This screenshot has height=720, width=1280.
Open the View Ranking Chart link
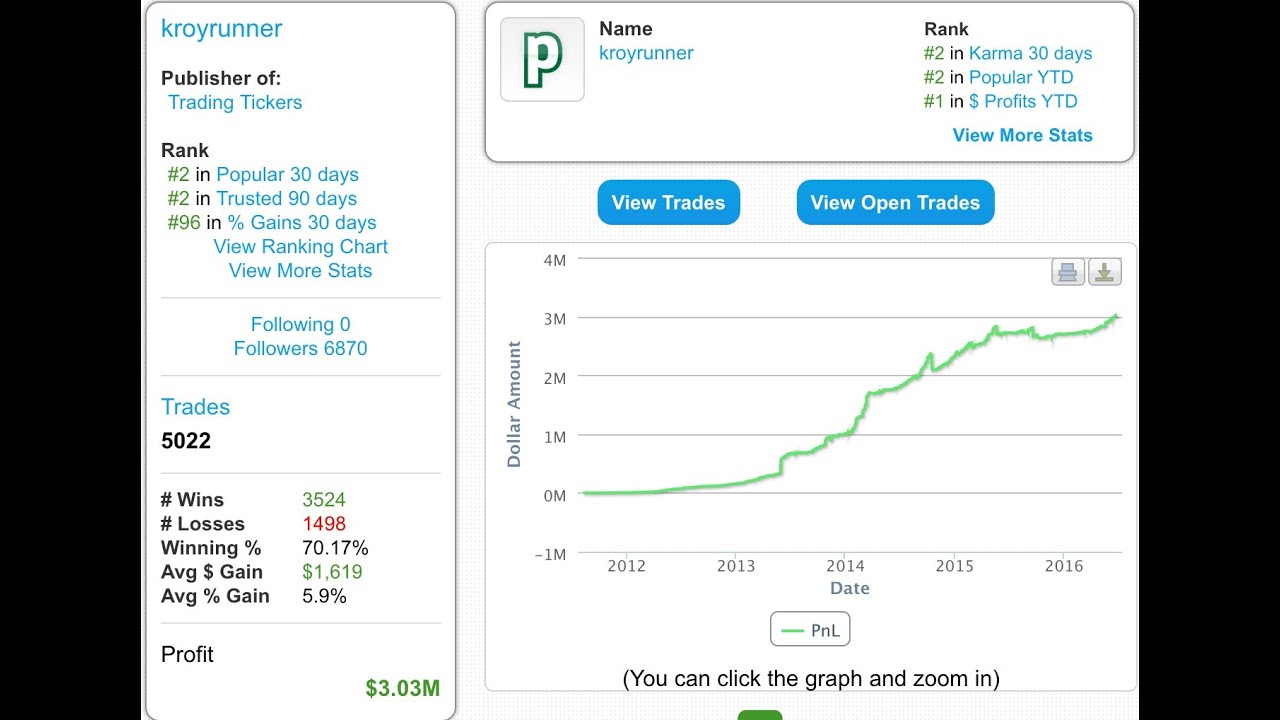[x=300, y=246]
